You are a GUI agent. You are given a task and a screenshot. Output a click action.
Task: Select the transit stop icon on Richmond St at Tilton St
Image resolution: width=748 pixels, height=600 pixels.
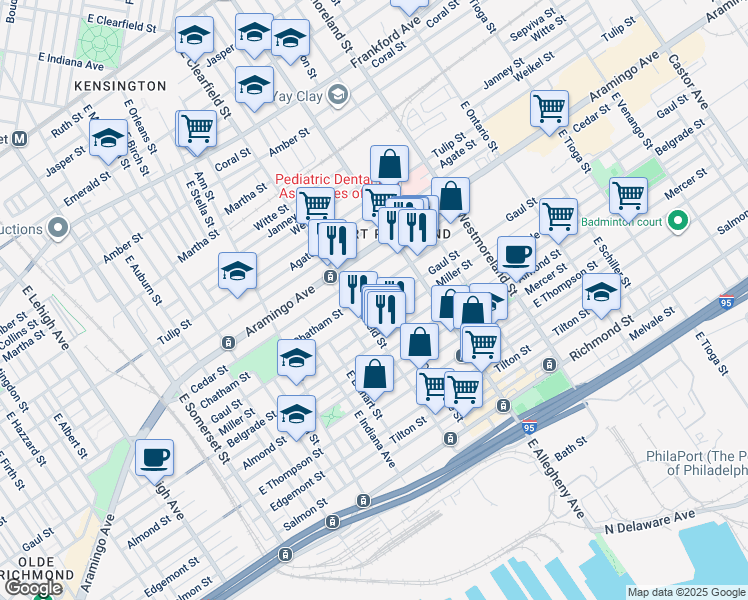(550, 365)
